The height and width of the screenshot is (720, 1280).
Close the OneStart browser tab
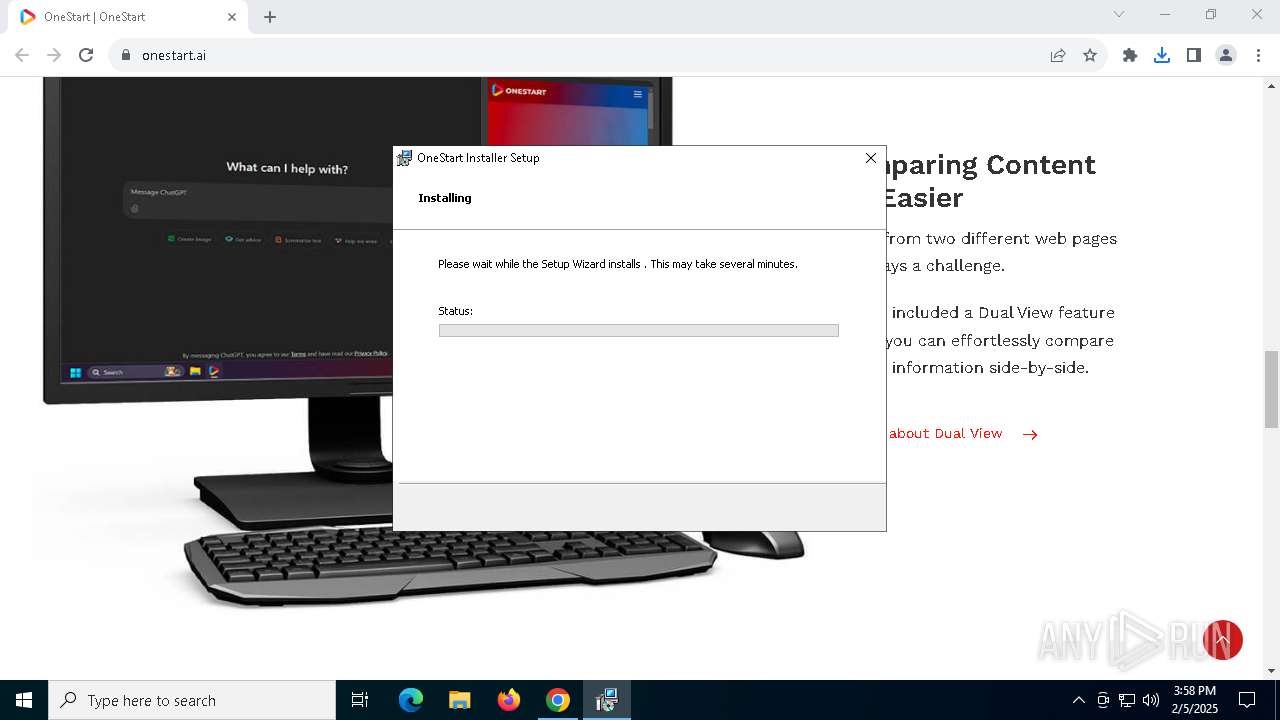tap(232, 17)
